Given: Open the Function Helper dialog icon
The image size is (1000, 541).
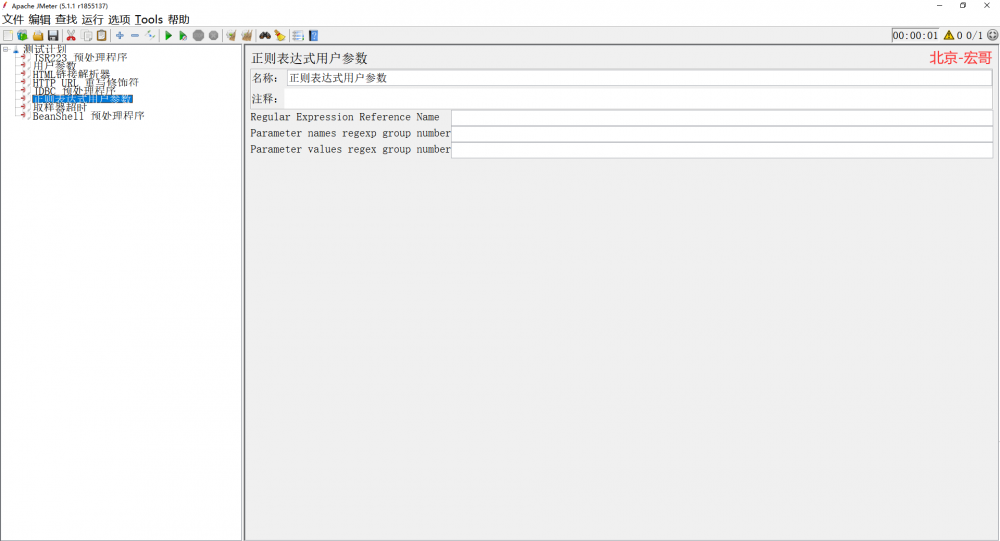Looking at the screenshot, I should click(298, 36).
